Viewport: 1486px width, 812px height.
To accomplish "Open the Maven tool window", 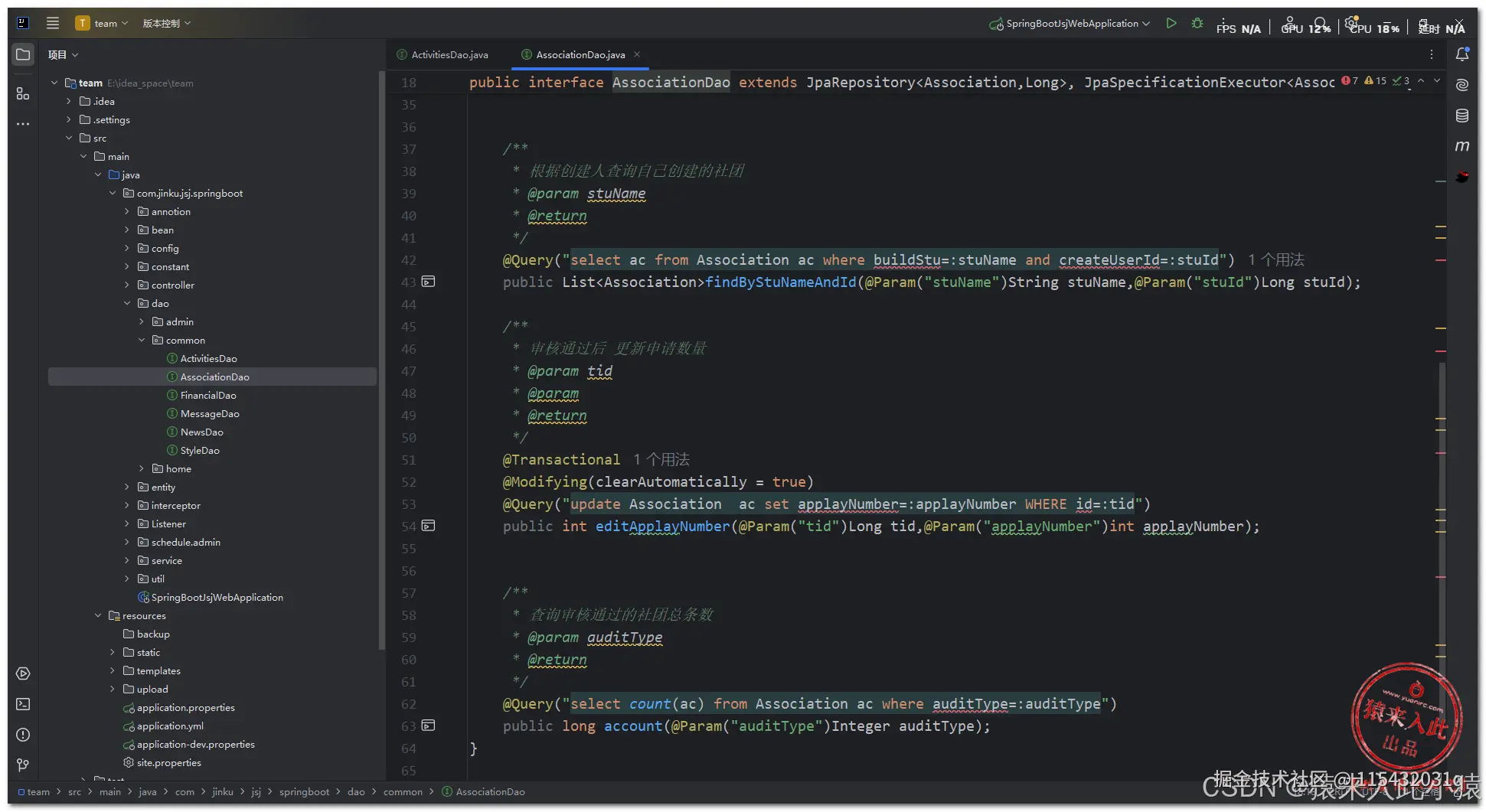I will click(x=1462, y=146).
